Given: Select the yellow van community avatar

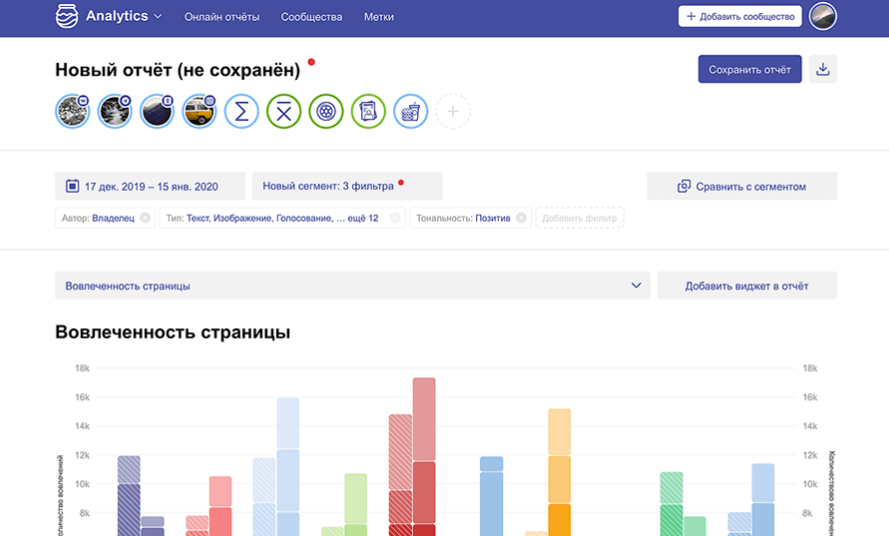Looking at the screenshot, I should (x=199, y=111).
